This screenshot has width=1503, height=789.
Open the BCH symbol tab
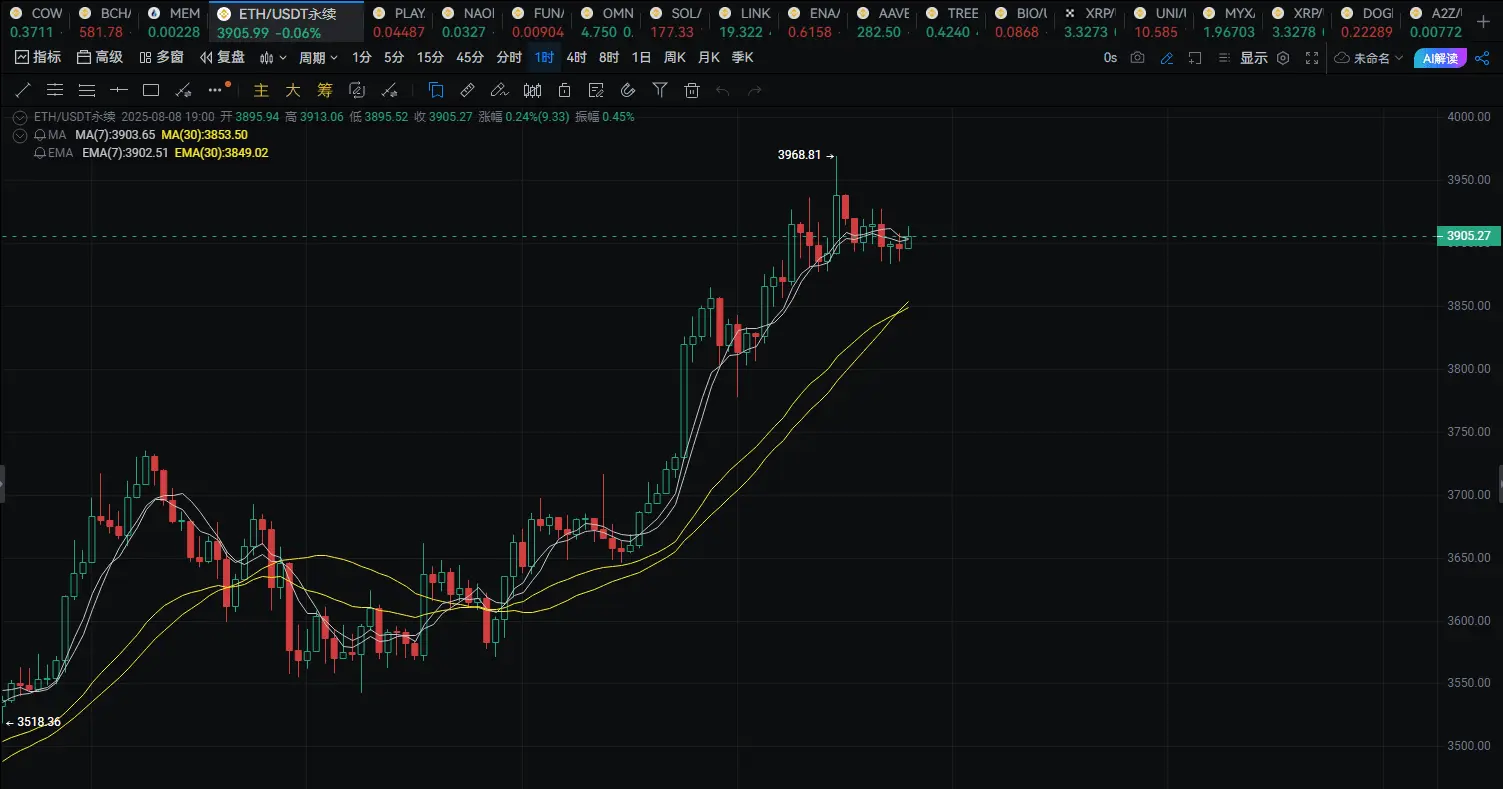tap(106, 21)
